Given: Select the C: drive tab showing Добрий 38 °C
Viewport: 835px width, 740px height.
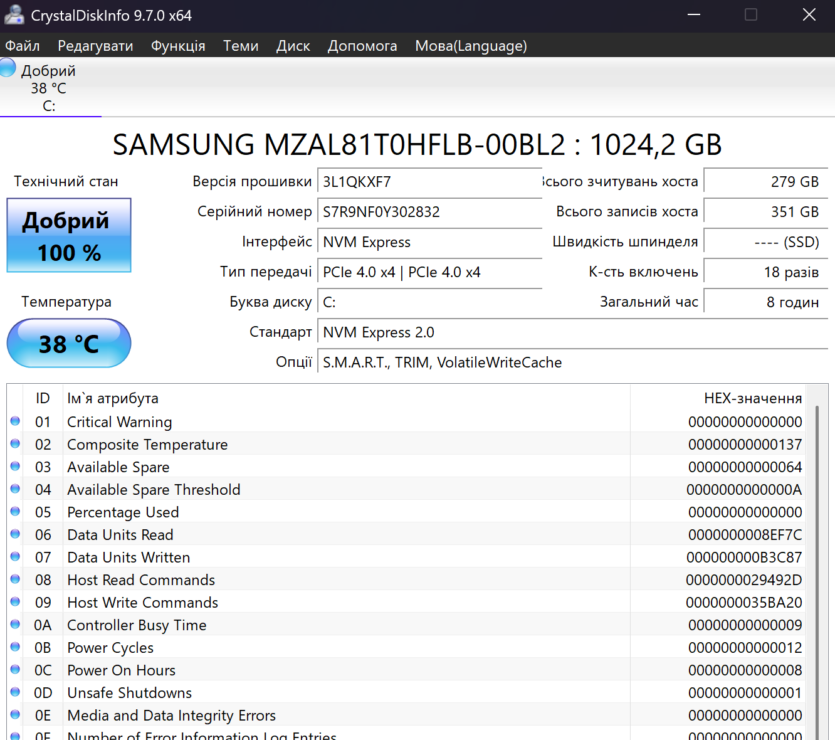Looking at the screenshot, I should pos(49,88).
